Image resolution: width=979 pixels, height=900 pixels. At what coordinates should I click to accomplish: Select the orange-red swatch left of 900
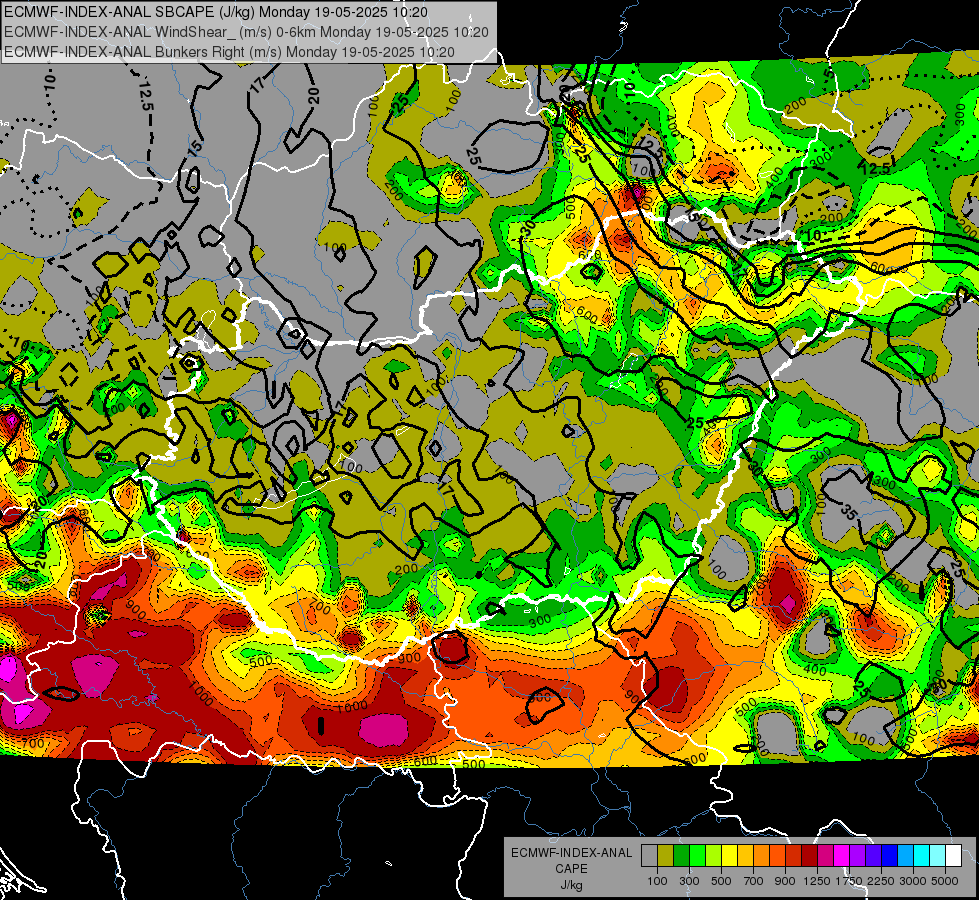point(777,855)
